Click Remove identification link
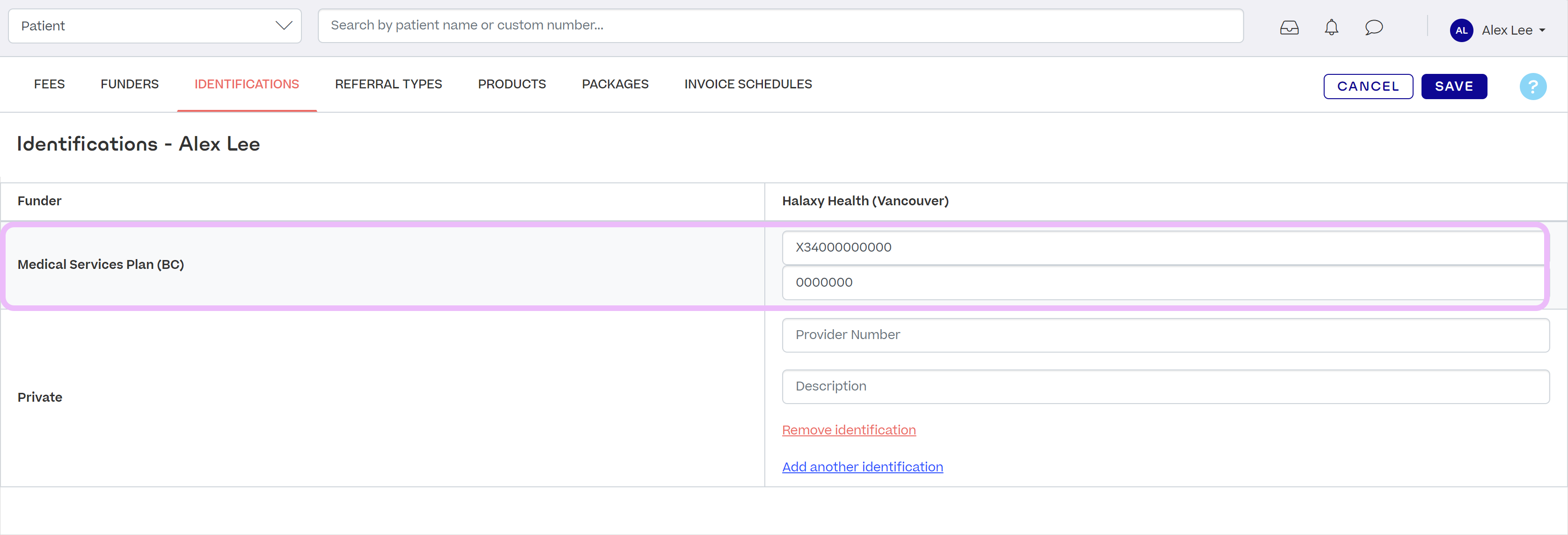This screenshot has height=535, width=1568. [849, 430]
